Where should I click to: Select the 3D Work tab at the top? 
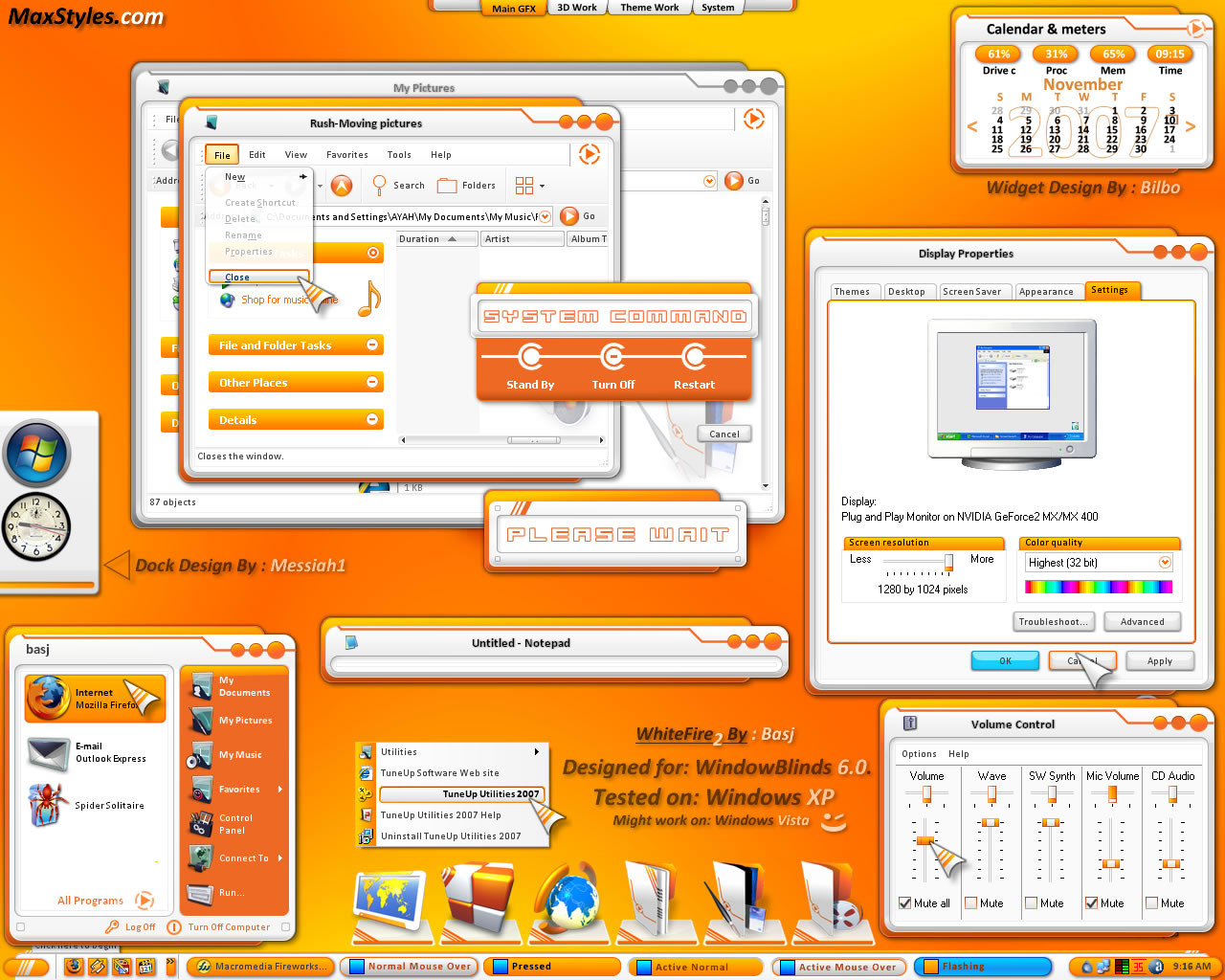(577, 8)
